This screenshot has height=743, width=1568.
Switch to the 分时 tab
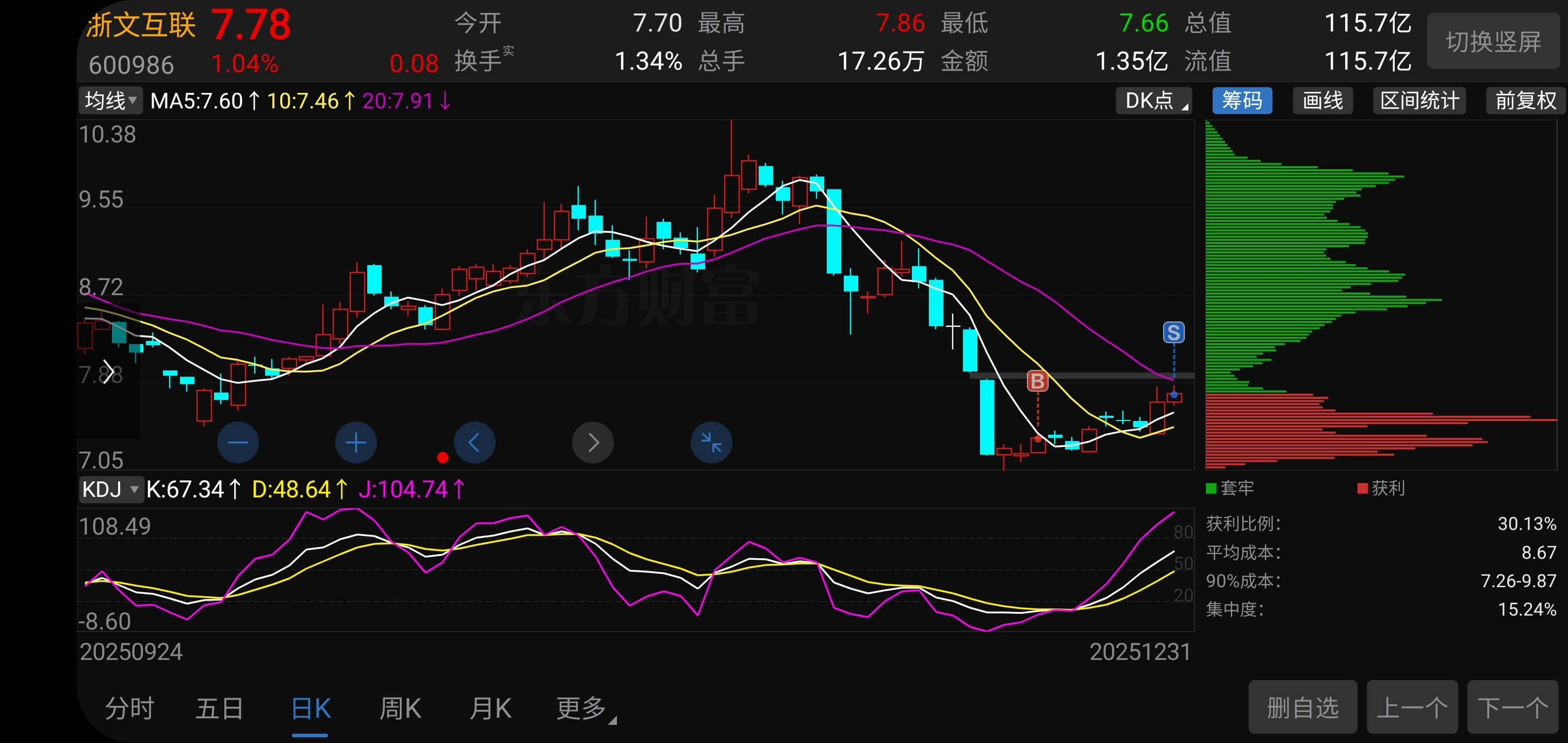(x=129, y=708)
